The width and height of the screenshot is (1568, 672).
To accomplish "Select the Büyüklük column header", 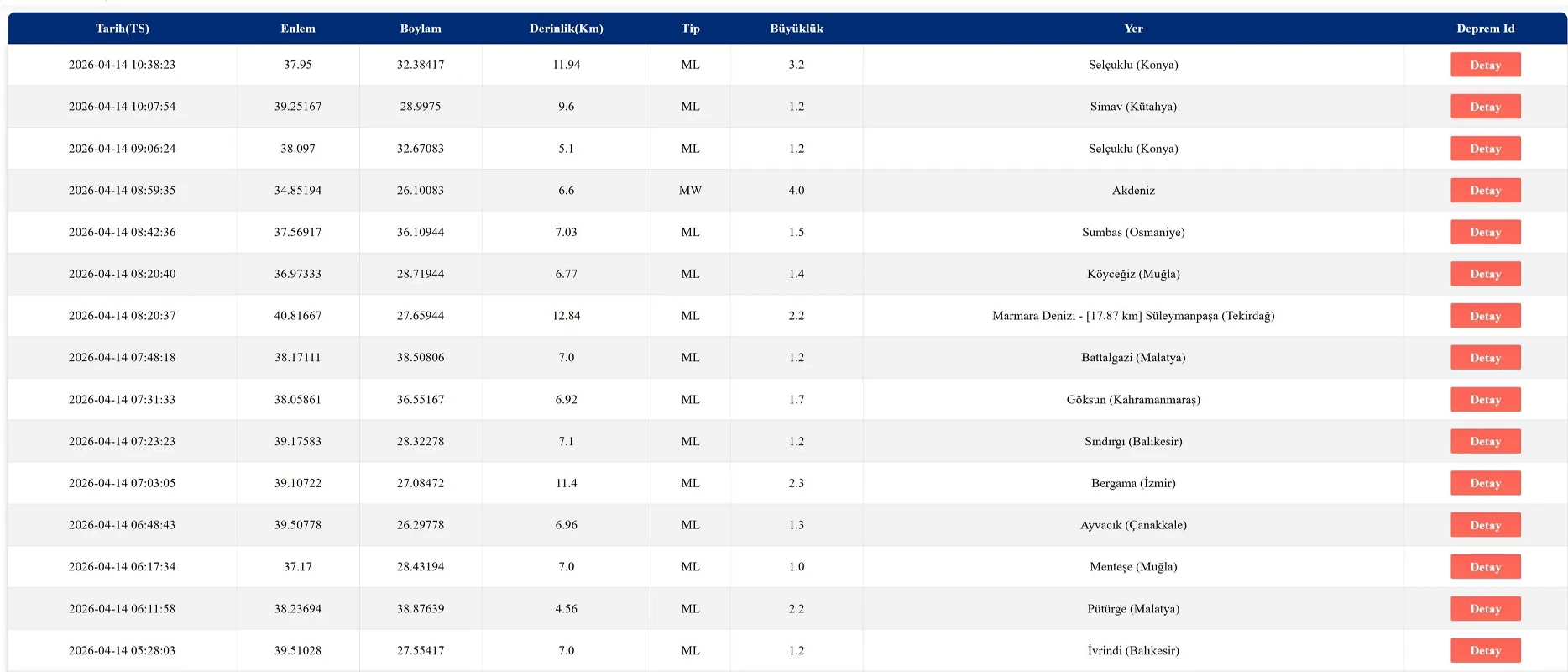I will coord(796,29).
